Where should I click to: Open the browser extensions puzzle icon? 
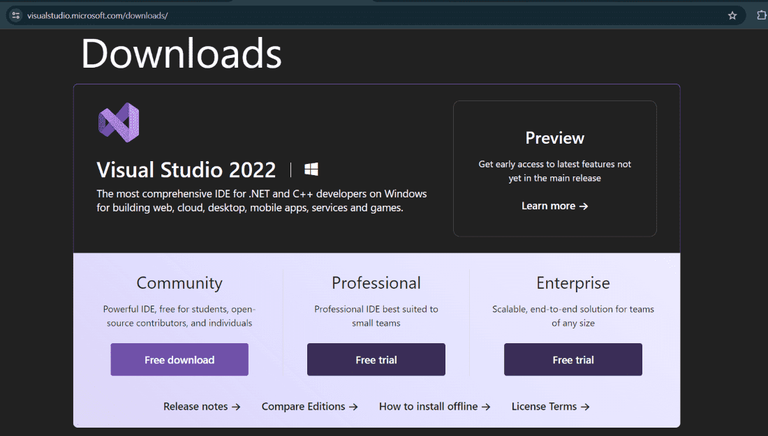pyautogui.click(x=759, y=16)
